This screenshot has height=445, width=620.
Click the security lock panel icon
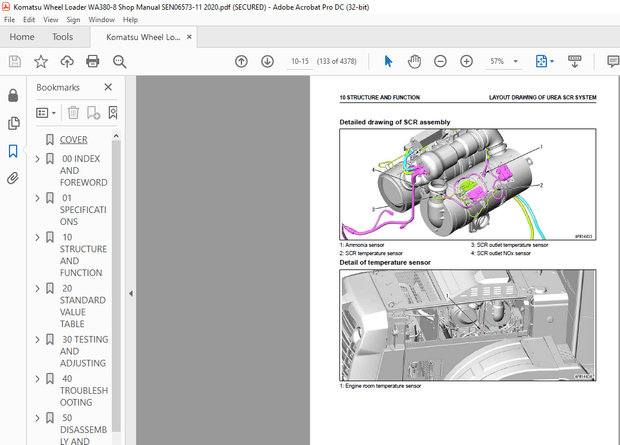[x=13, y=95]
